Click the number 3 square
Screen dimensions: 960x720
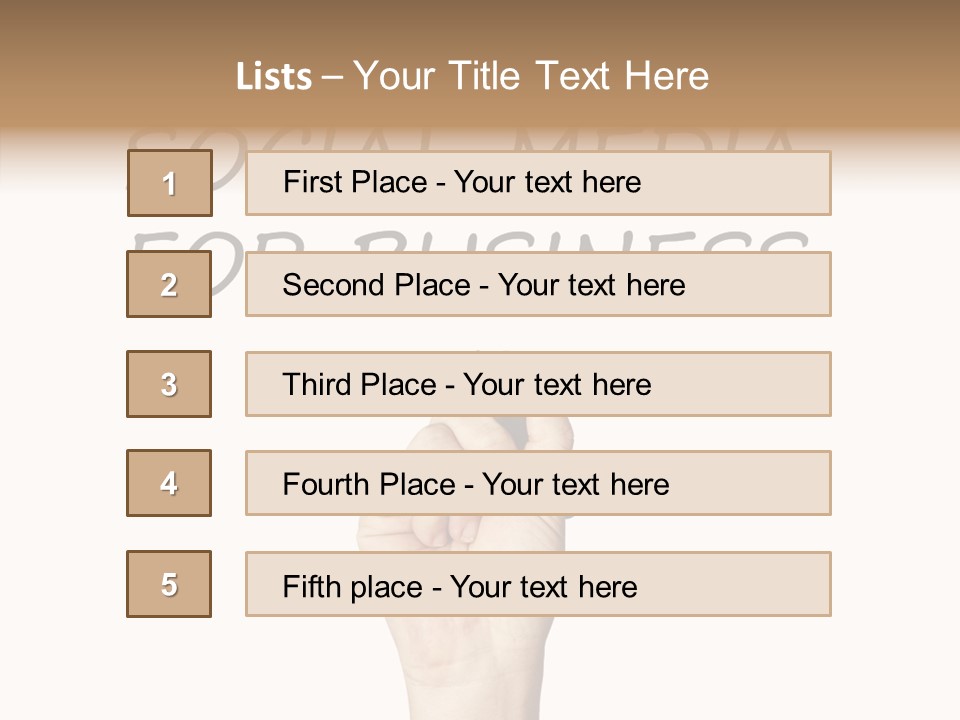click(169, 384)
